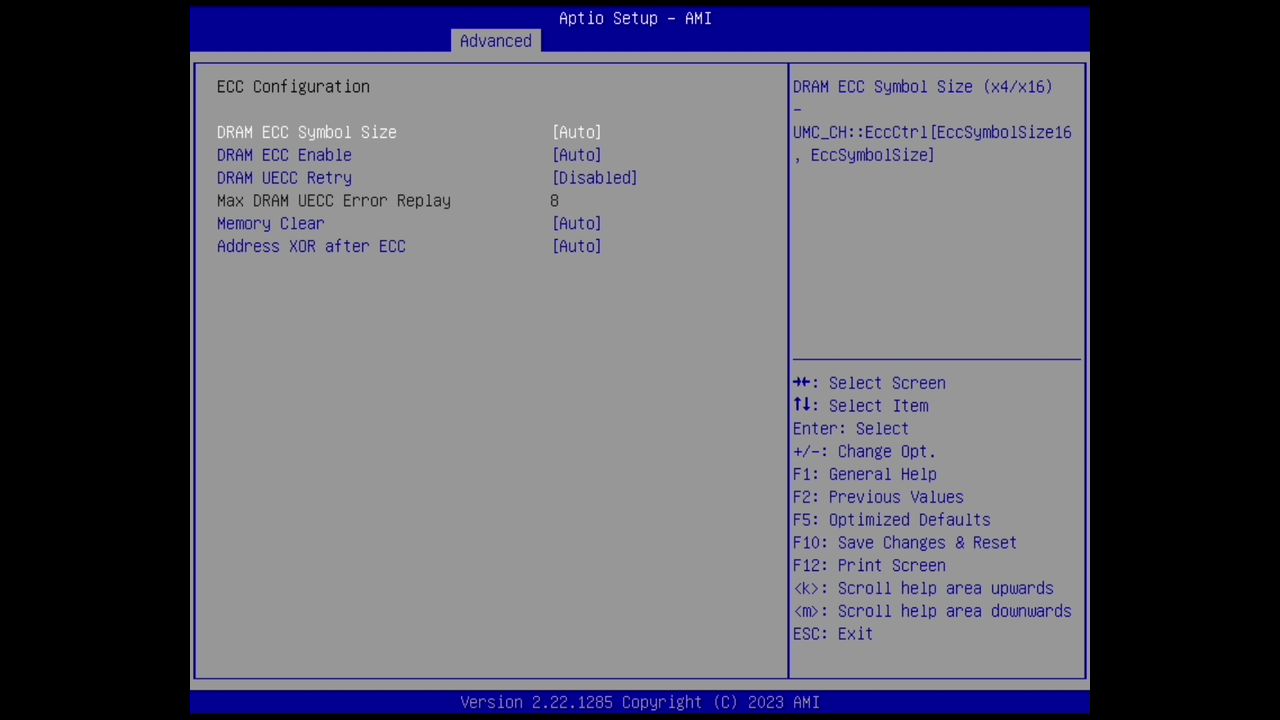Select Address XOR after ECC setting
Screen dimensions: 1280x720
pyautogui.click(x=311, y=246)
